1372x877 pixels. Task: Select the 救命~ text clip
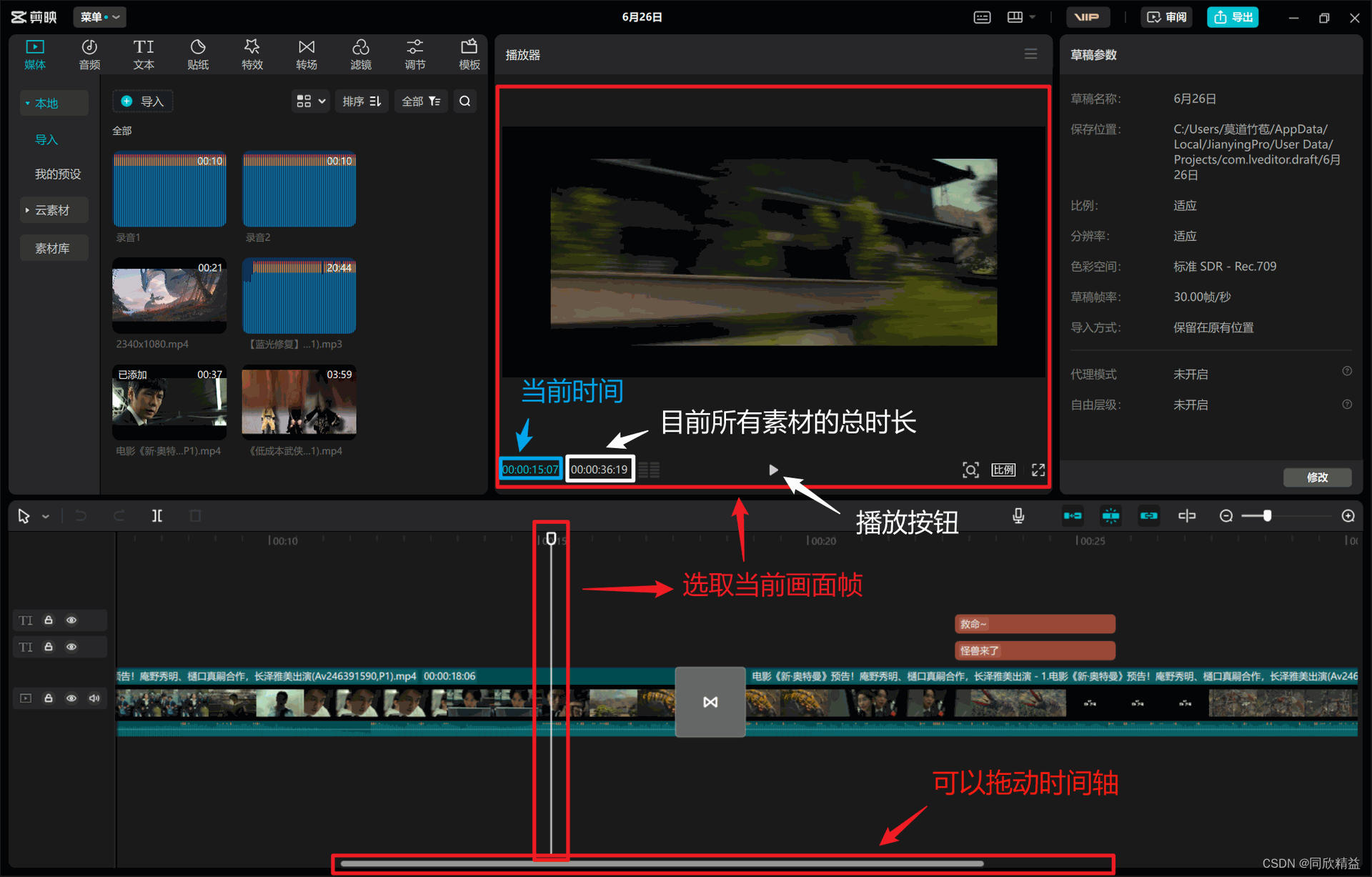(1035, 624)
